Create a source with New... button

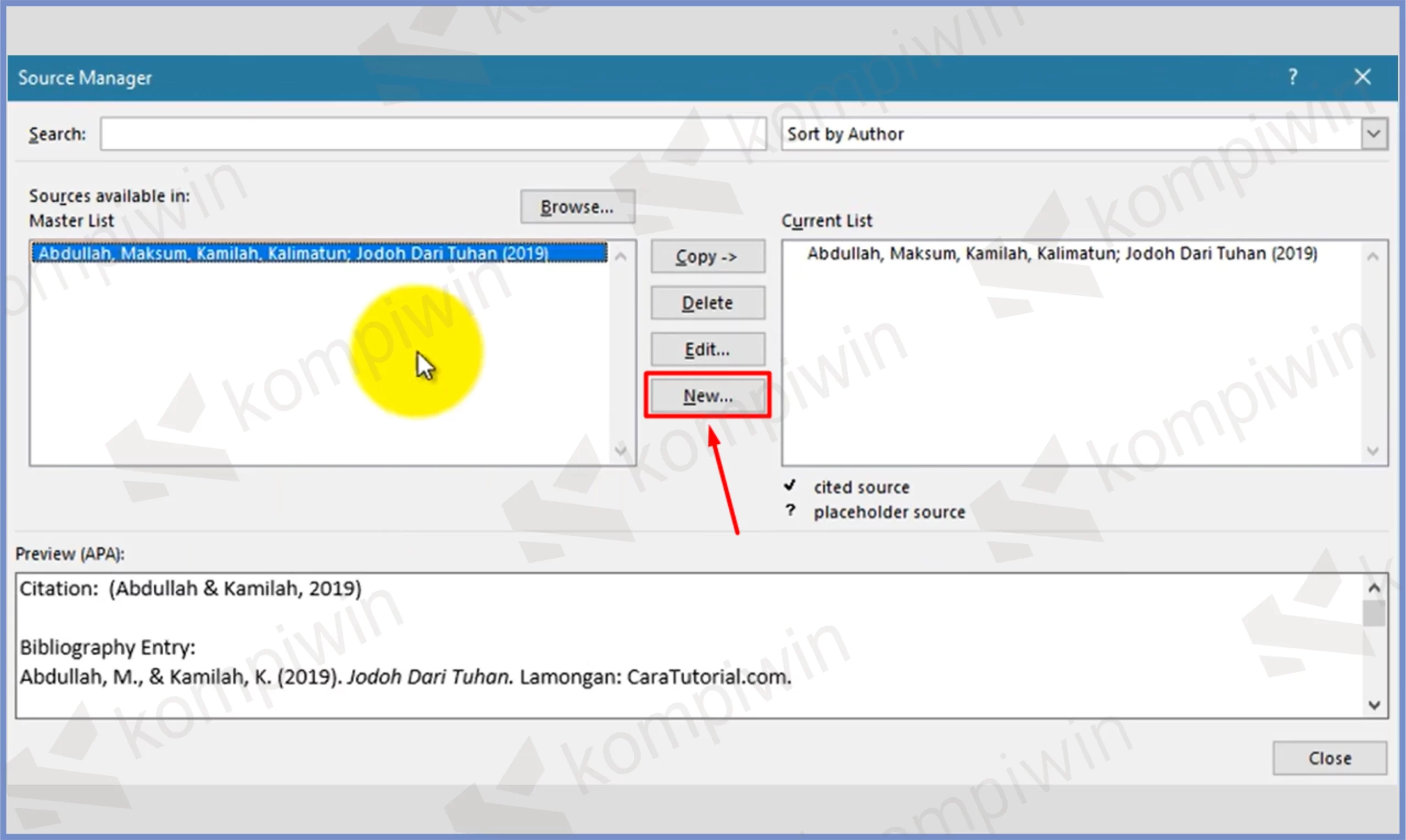point(707,396)
